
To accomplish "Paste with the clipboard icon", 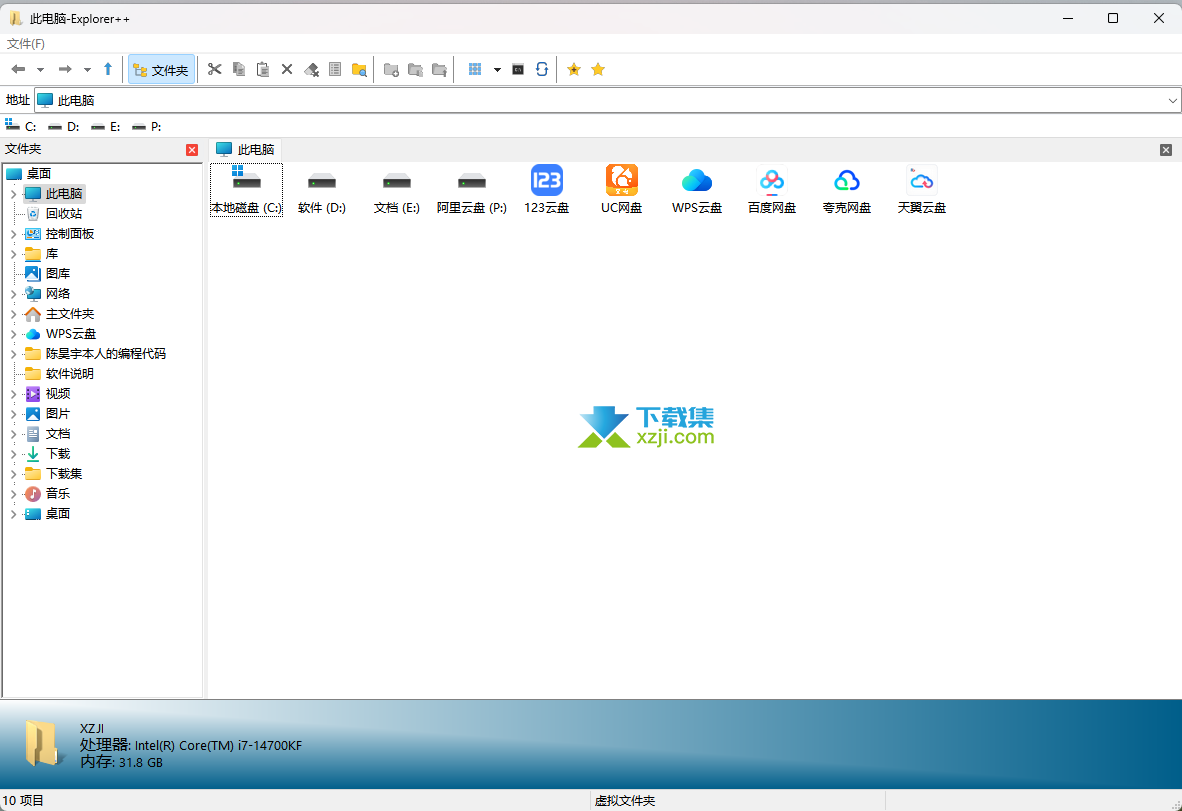I will (263, 69).
